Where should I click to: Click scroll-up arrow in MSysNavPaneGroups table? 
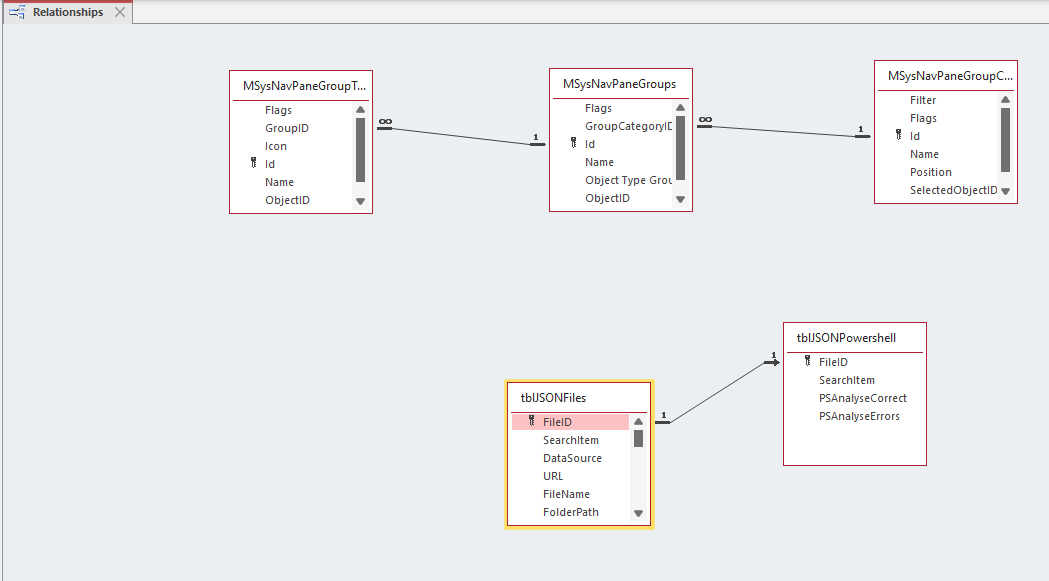click(680, 108)
